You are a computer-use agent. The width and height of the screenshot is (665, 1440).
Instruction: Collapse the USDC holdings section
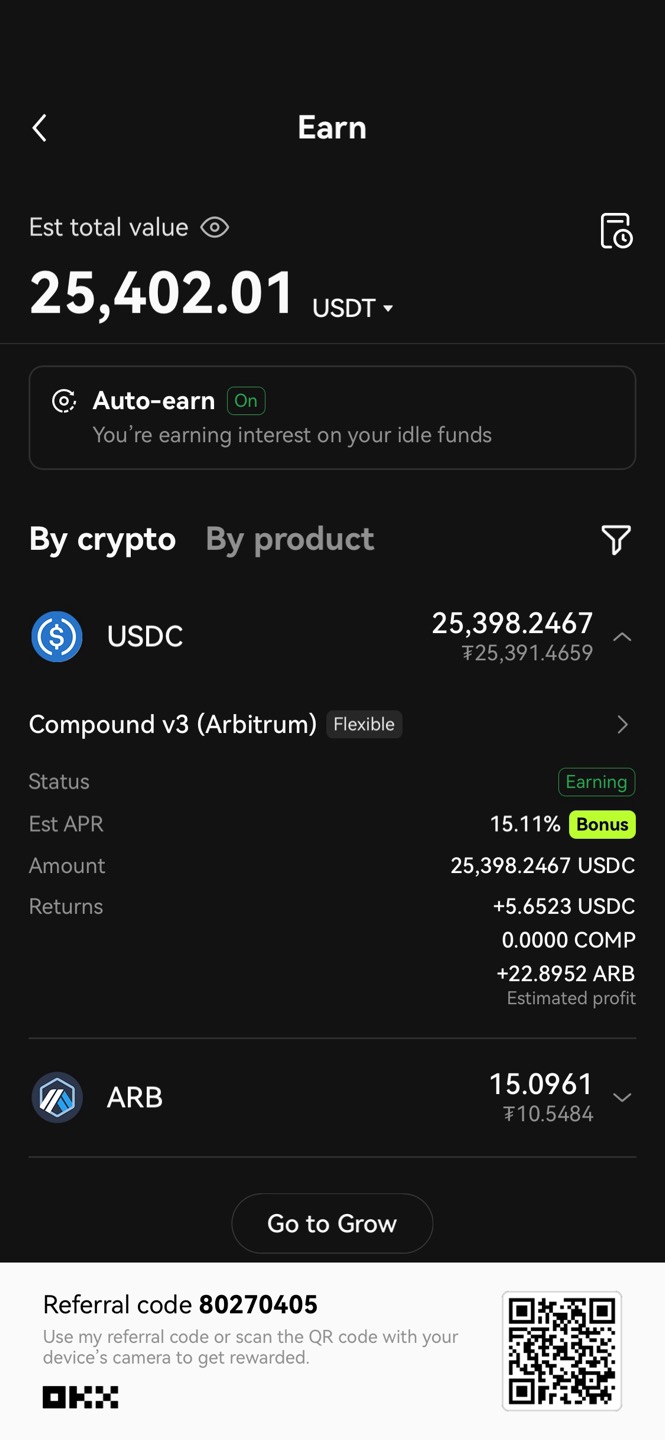622,637
